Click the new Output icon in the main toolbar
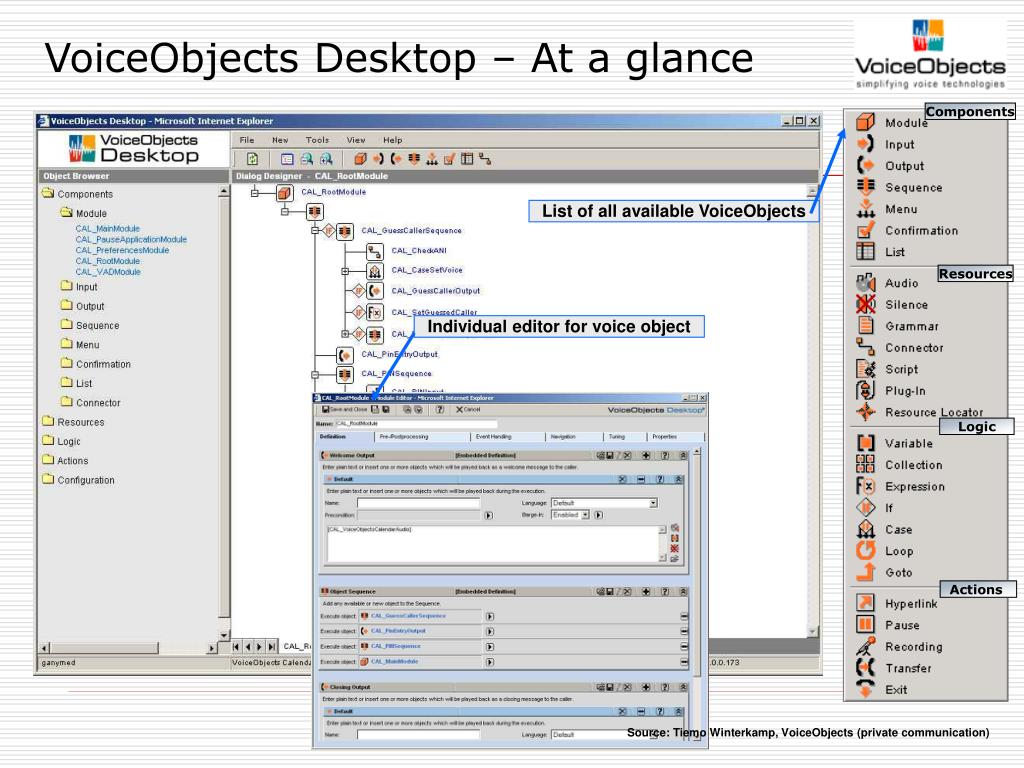 pos(396,159)
